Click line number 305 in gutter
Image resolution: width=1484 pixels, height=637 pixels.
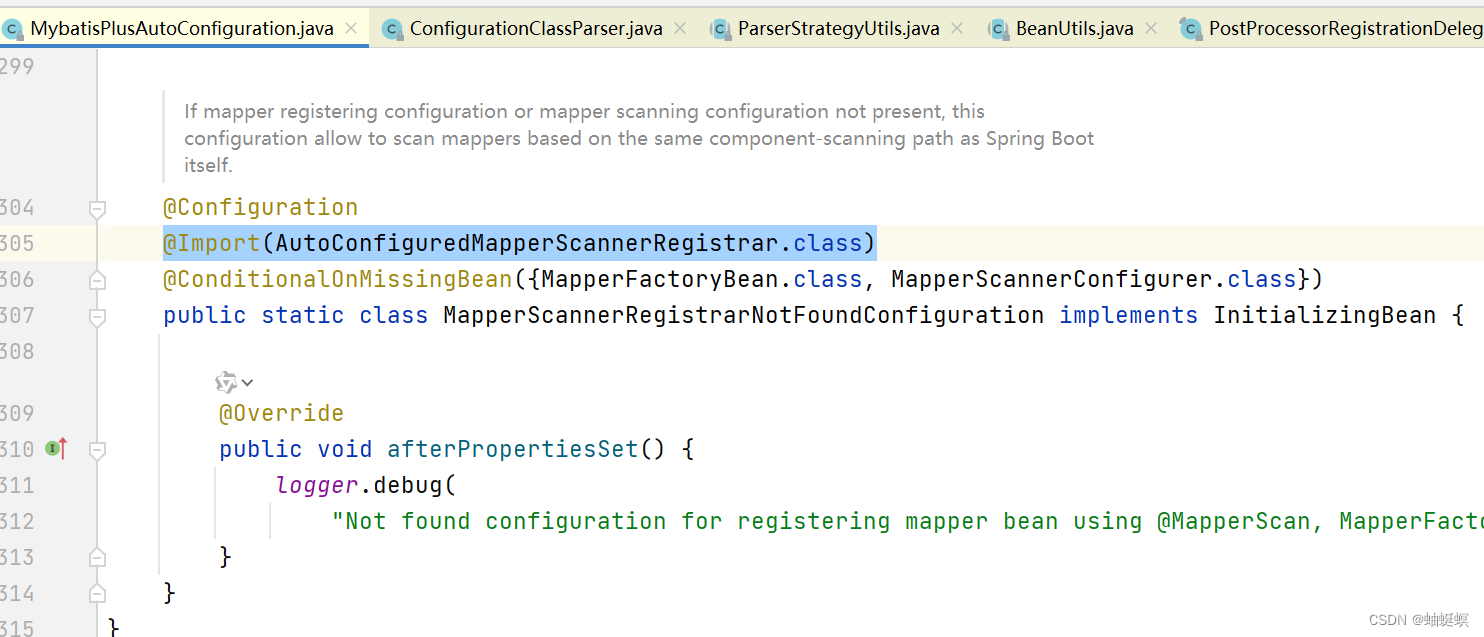[17, 243]
